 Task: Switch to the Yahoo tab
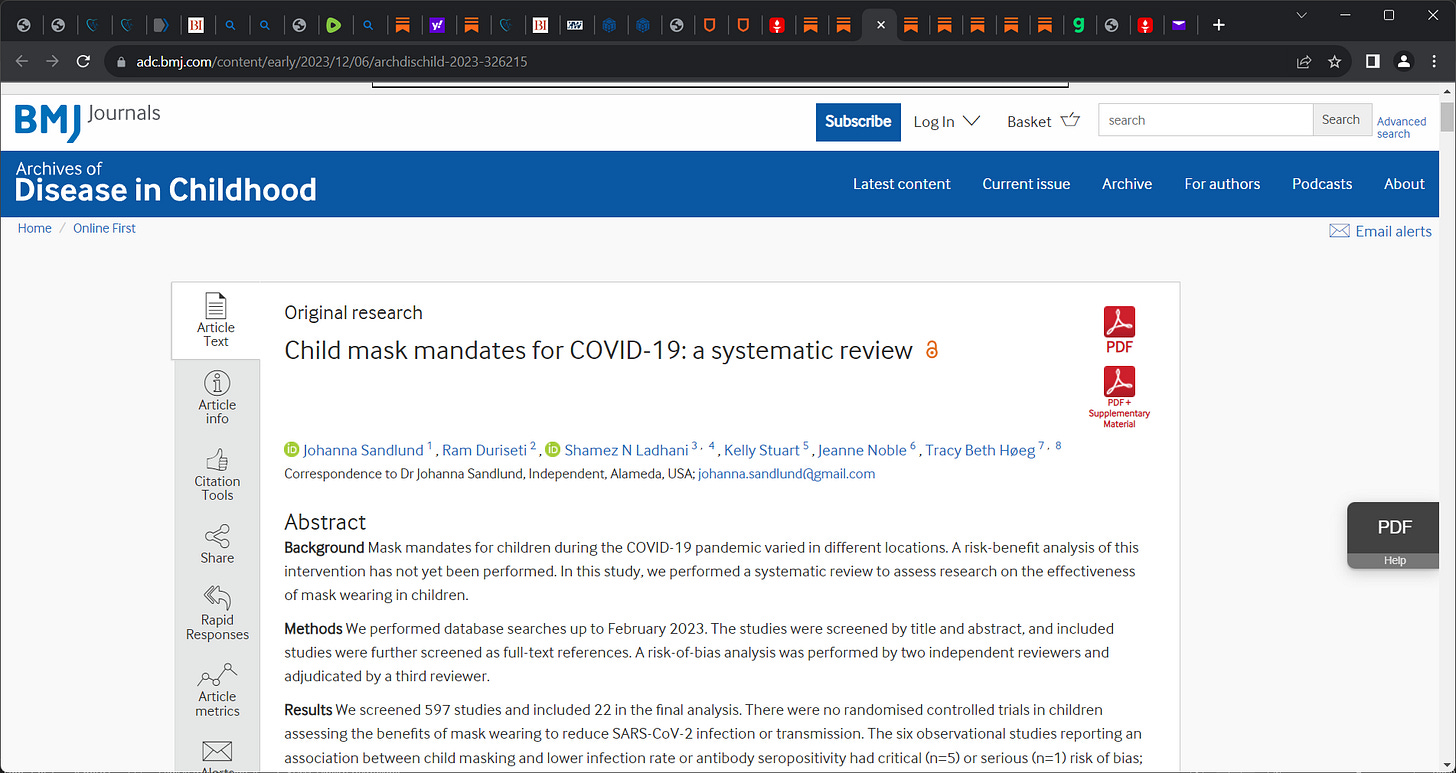click(437, 25)
